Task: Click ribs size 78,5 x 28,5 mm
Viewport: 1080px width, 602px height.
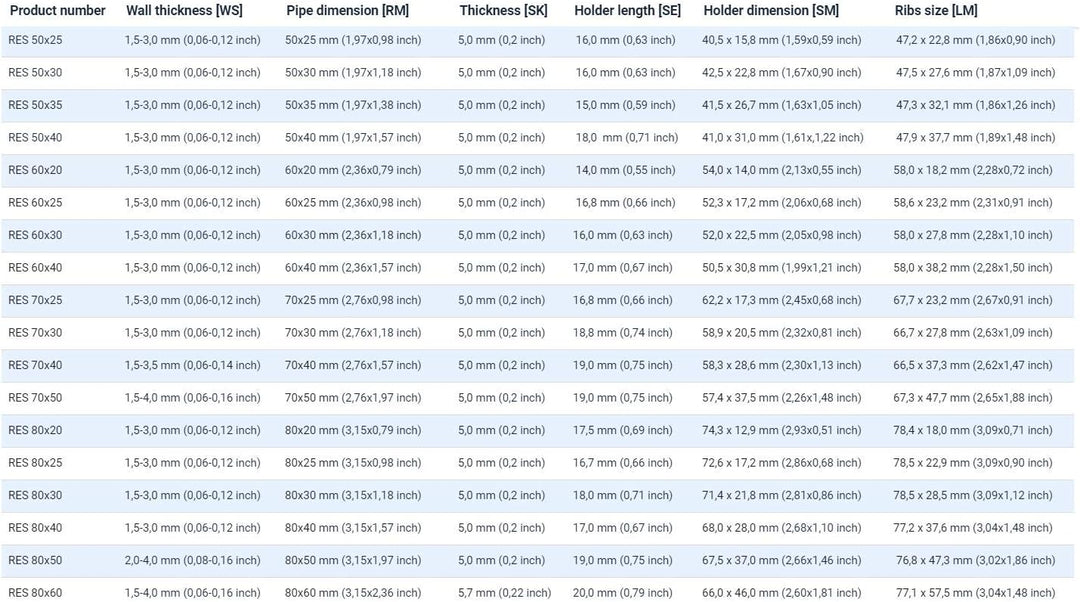Action: 973,495
